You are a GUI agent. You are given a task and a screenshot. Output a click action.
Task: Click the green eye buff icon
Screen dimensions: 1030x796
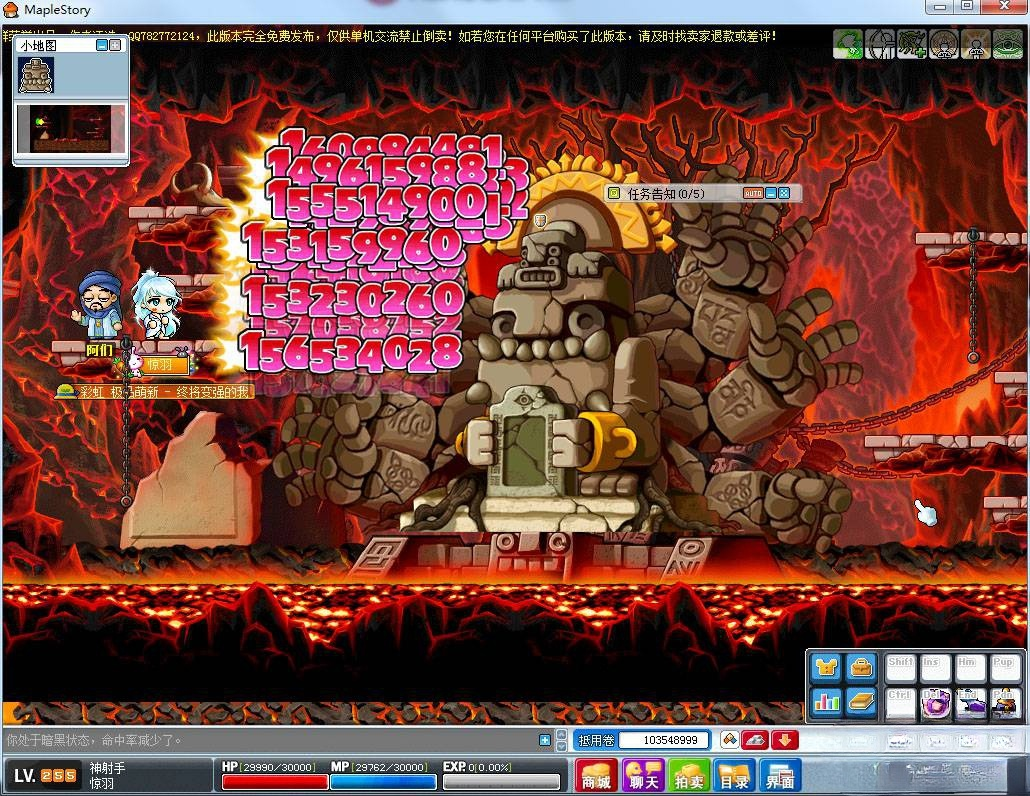[x=1008, y=44]
